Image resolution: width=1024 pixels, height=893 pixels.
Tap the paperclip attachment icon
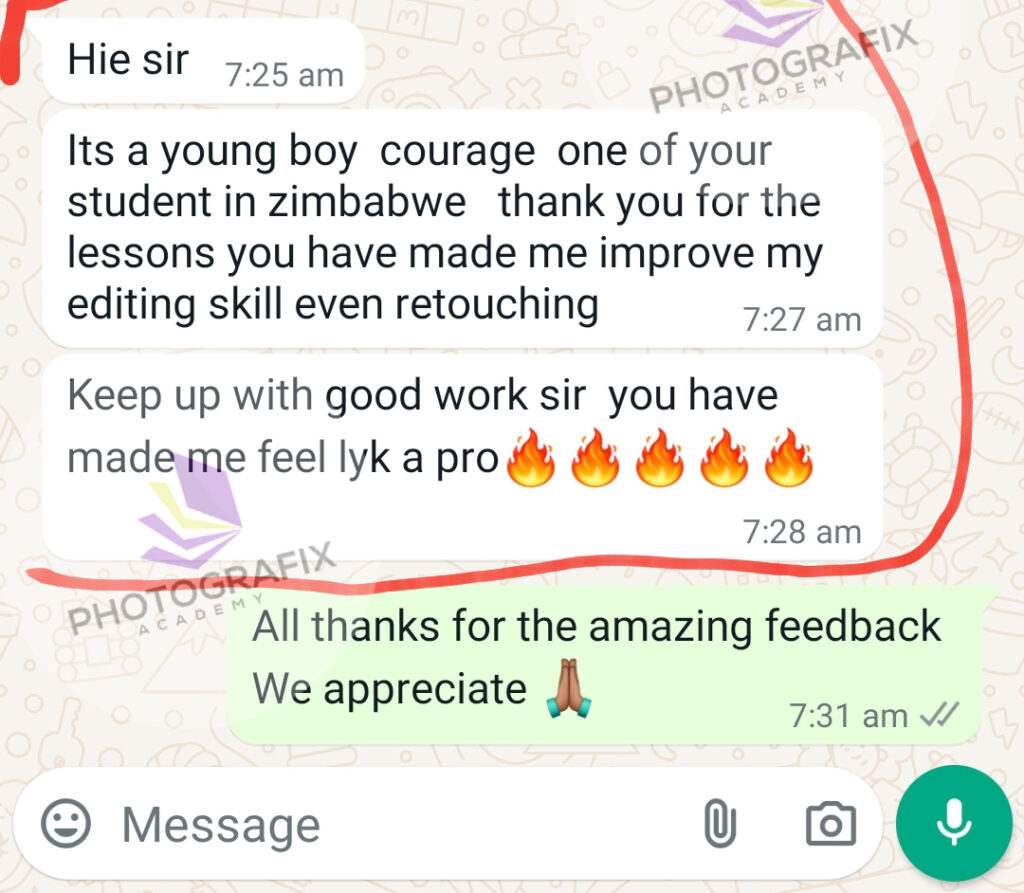pyautogui.click(x=720, y=823)
